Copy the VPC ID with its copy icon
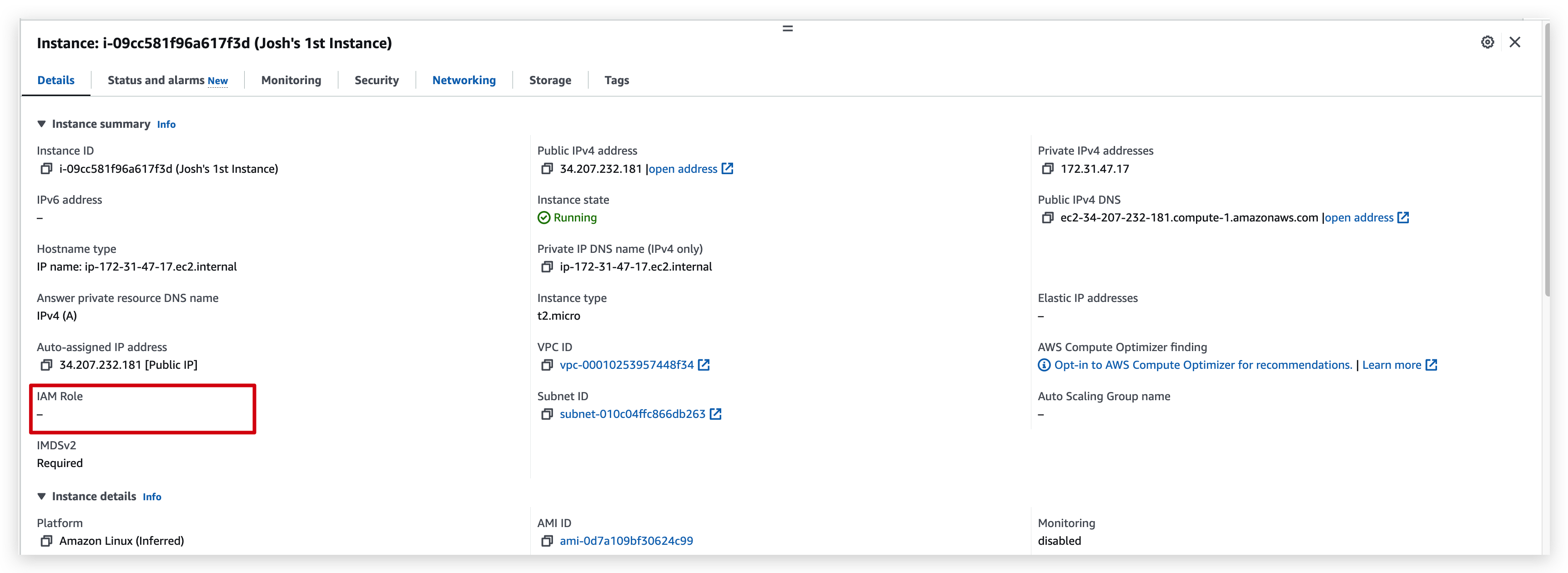Image resolution: width=1568 pixels, height=573 pixels. pyautogui.click(x=547, y=365)
